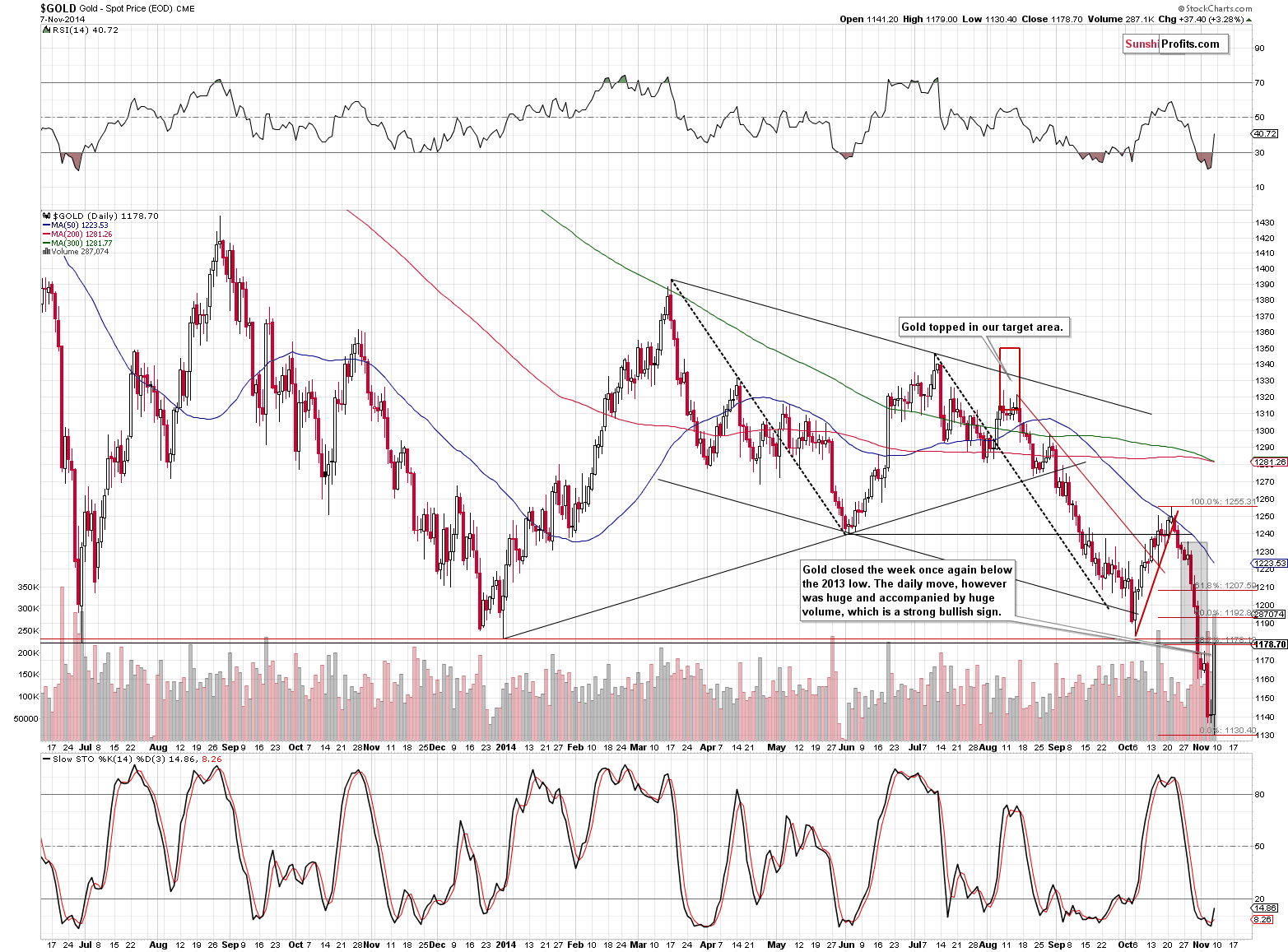
Task: Click the 1350 price axis label
Action: (1265, 348)
